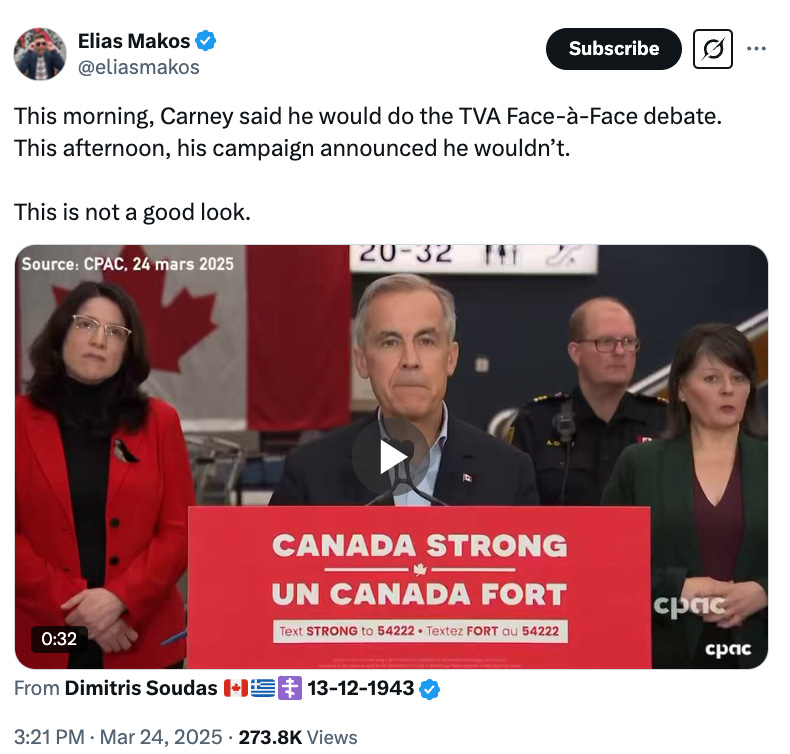The image size is (790, 754).
Task: Click the Greek flag emoji in source name
Action: point(262,688)
